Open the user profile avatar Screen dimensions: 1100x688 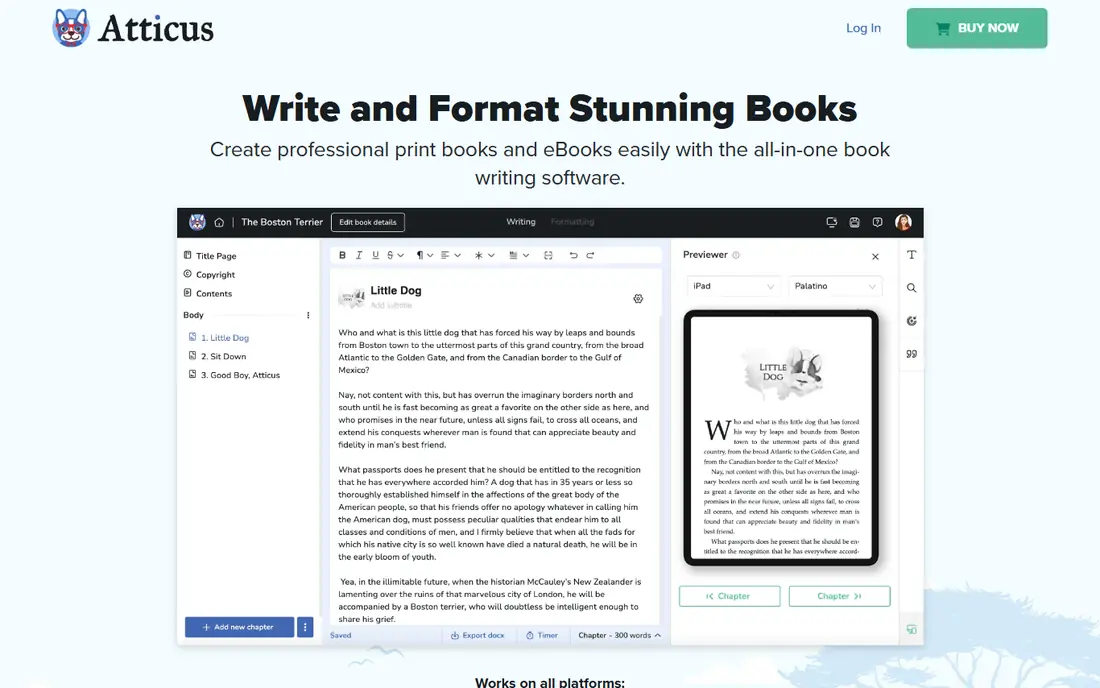(903, 222)
